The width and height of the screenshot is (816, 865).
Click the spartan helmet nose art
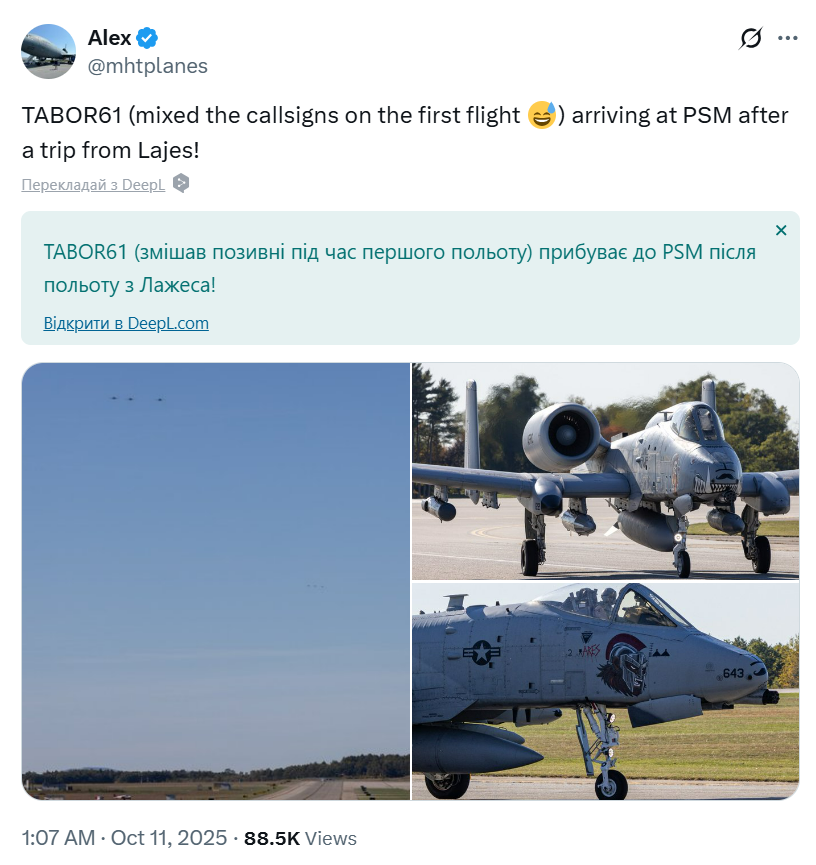[x=628, y=663]
